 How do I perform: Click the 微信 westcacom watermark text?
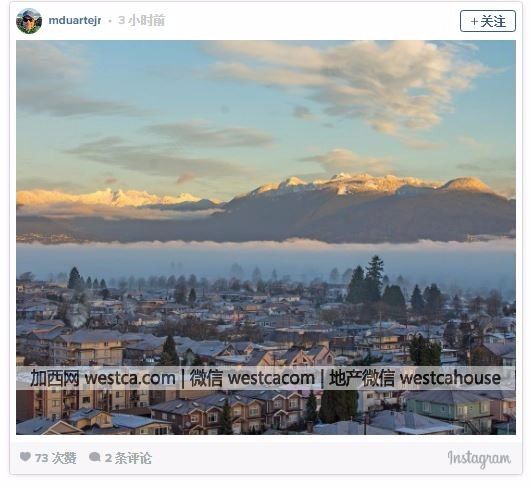click(252, 378)
